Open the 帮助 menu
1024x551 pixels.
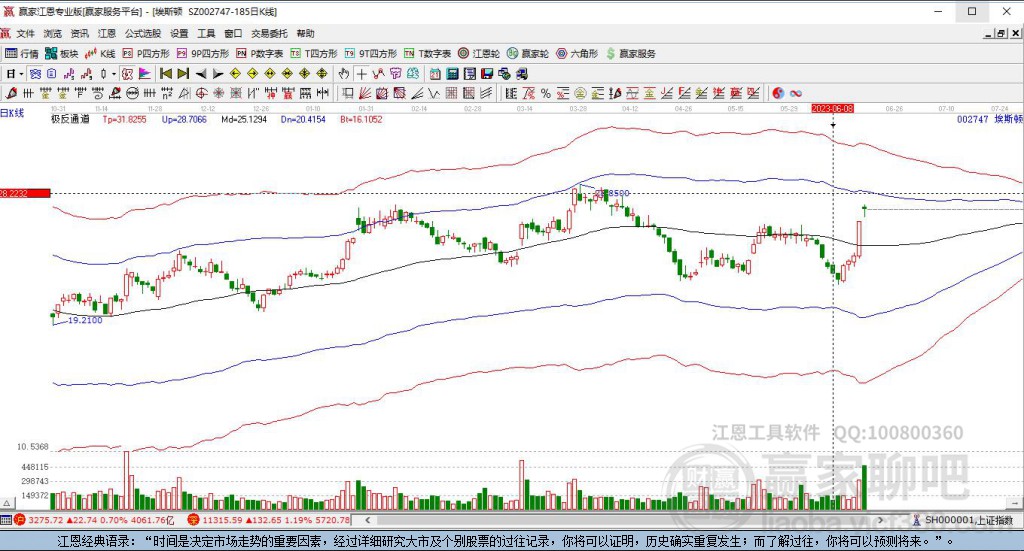coord(305,33)
